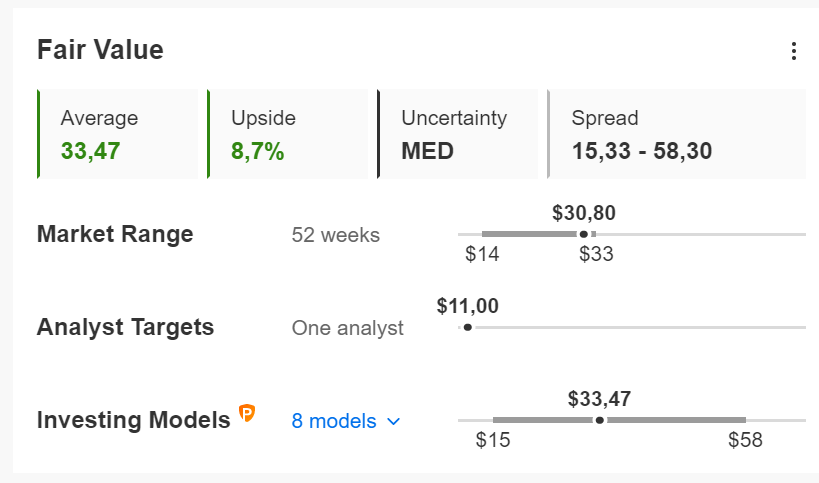Click the $15 models low label

tap(493, 440)
